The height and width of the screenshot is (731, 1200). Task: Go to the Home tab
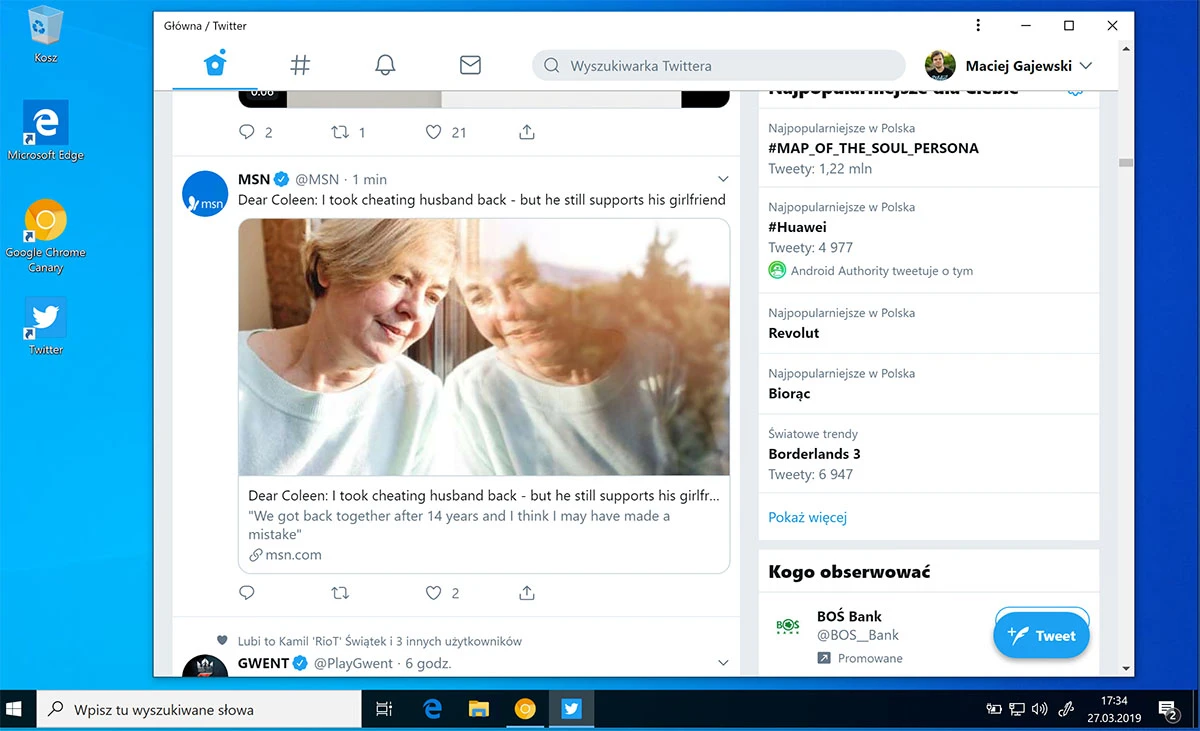(x=215, y=65)
